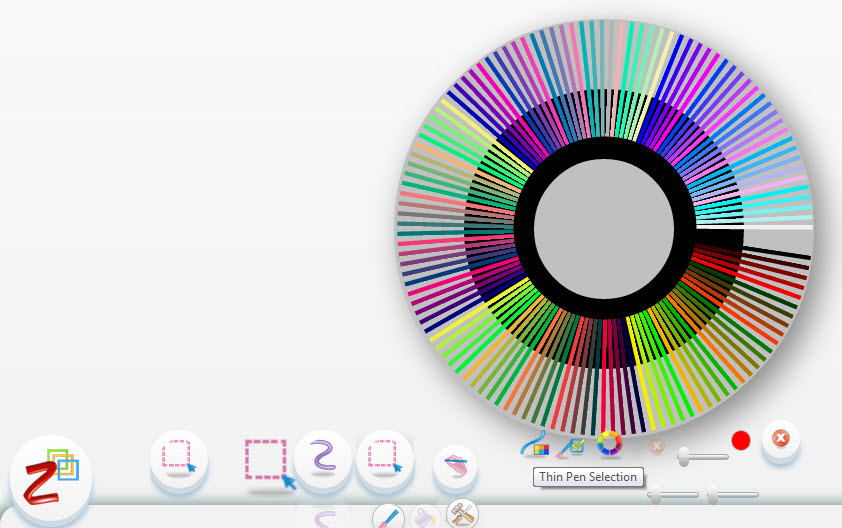Screen dimensions: 842x528
Task: Click the brush with checkmark icon
Action: pos(571,445)
